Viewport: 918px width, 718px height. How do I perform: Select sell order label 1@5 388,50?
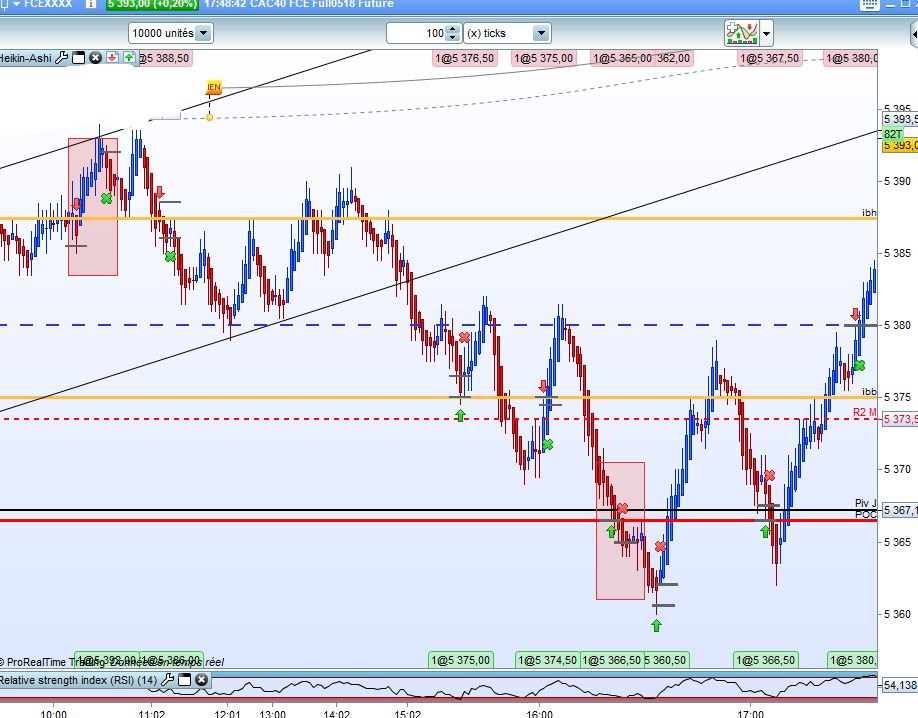tap(165, 59)
